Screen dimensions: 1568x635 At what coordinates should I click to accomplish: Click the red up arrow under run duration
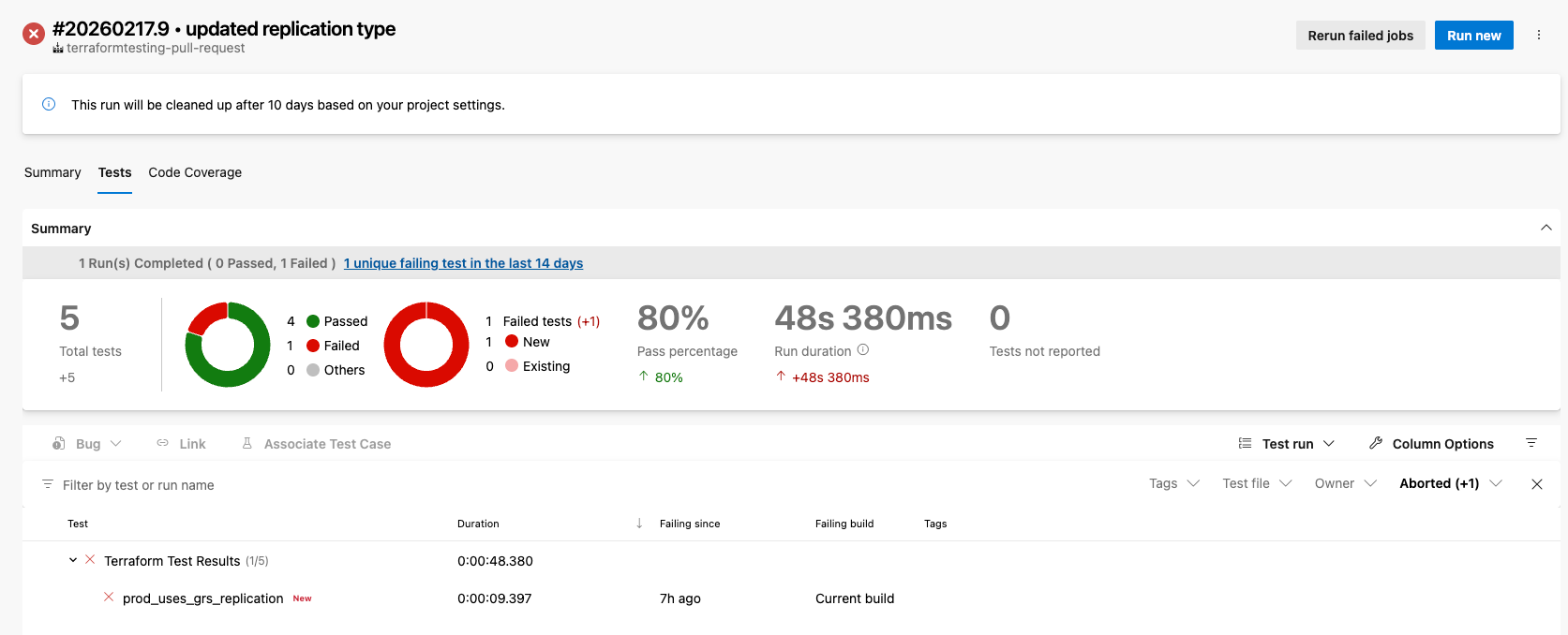[x=781, y=377]
